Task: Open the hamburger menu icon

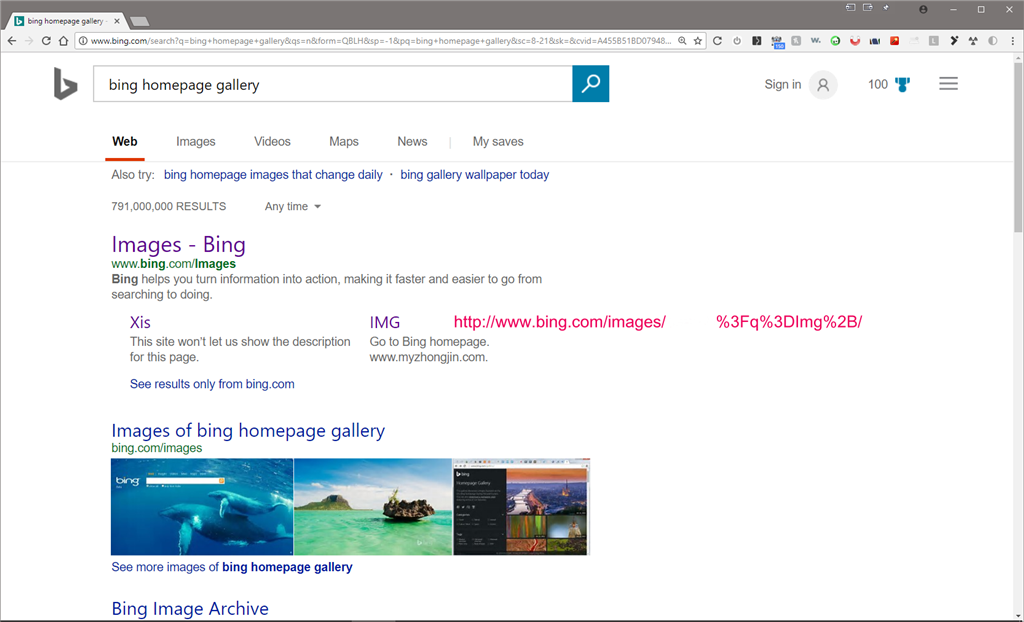Action: 948,84
